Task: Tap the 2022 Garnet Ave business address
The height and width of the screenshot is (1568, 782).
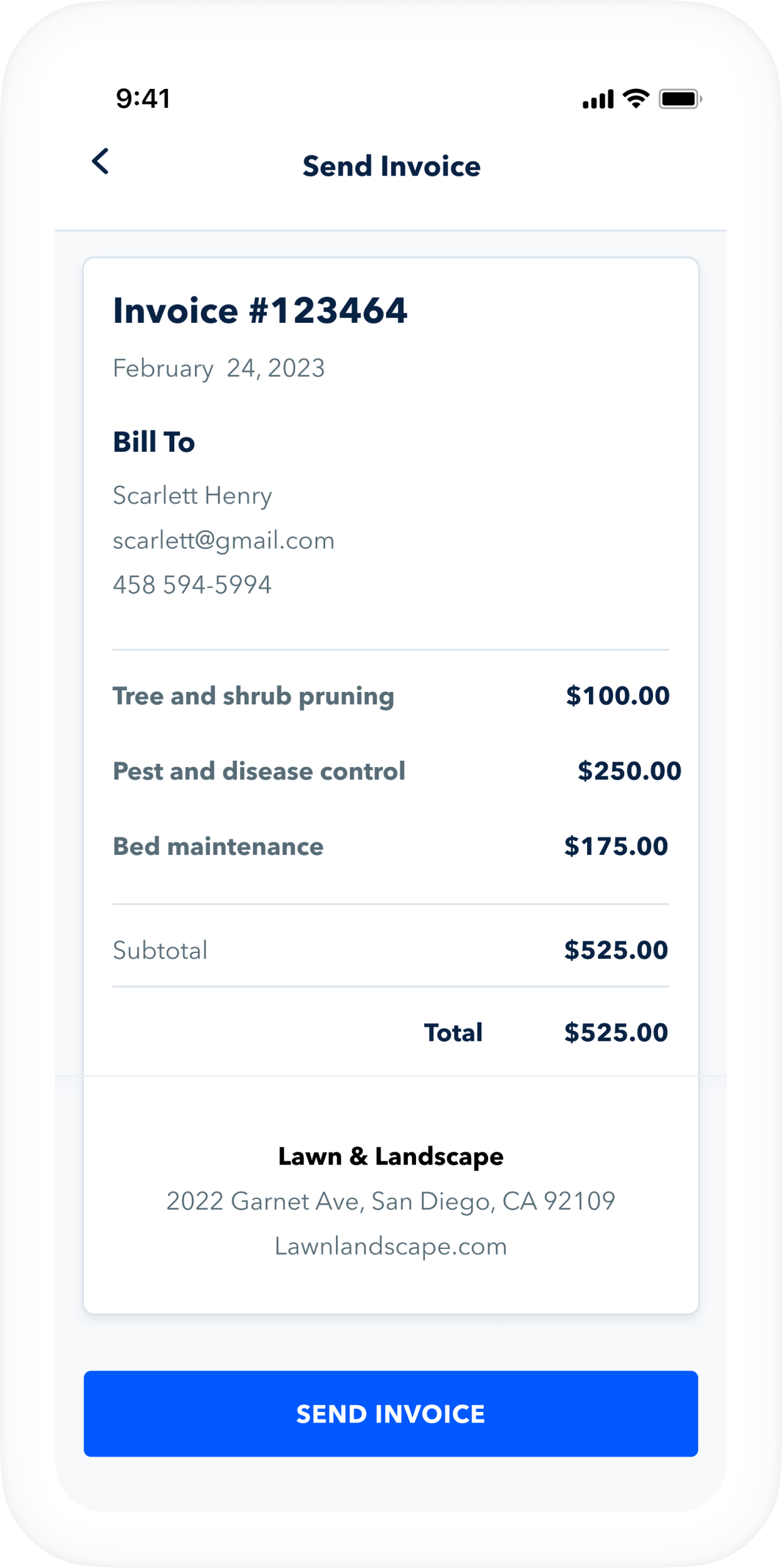Action: (390, 1201)
